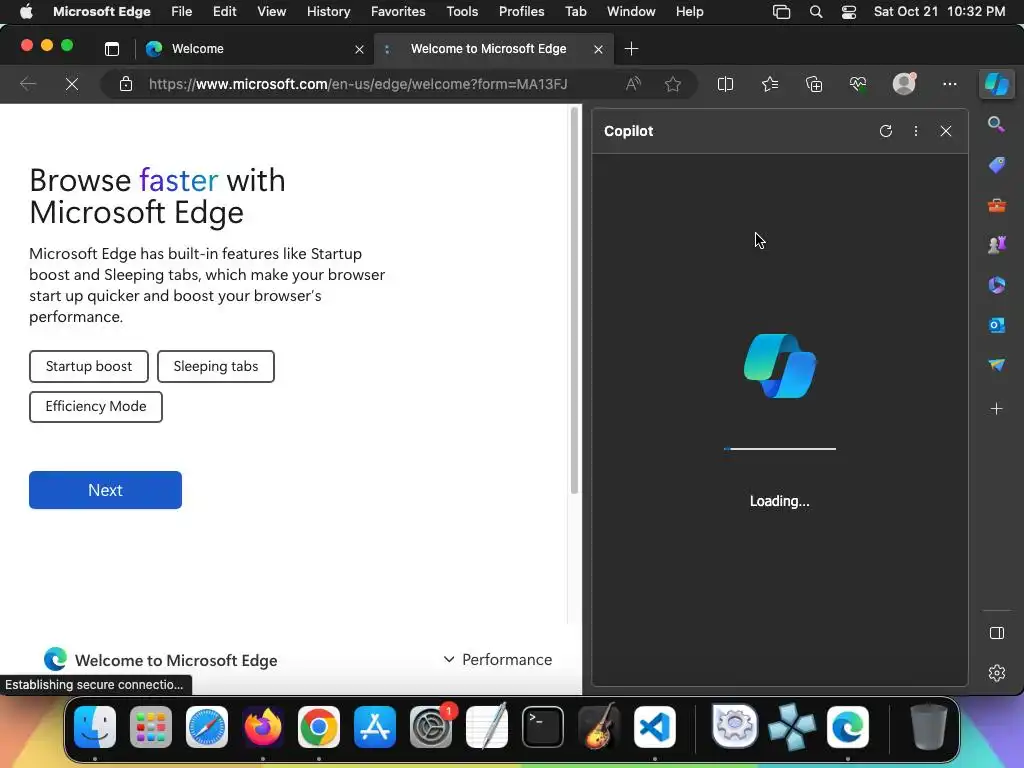The image size is (1024, 768).
Task: Open macOS Spotlight search
Action: (x=816, y=12)
